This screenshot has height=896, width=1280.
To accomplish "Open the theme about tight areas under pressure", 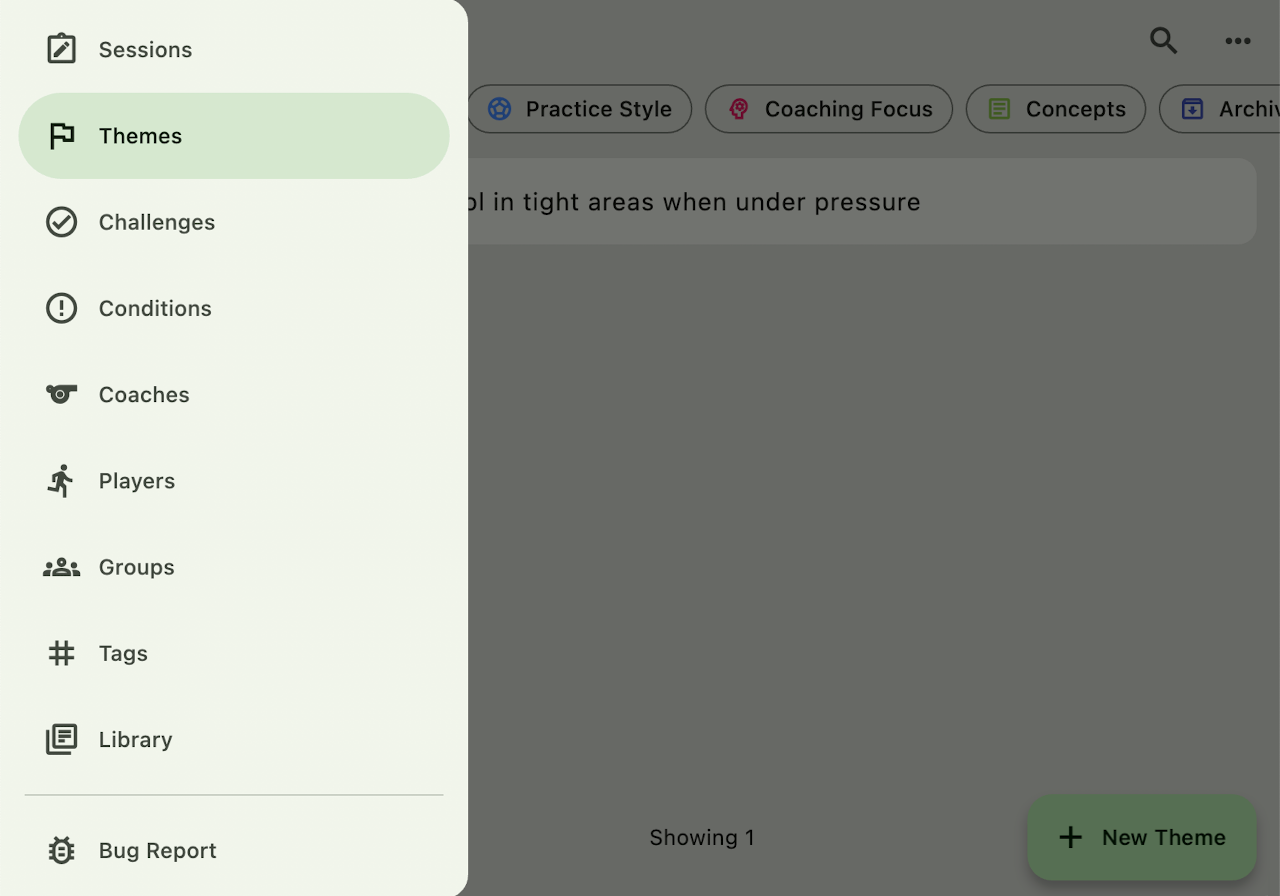I will (860, 202).
